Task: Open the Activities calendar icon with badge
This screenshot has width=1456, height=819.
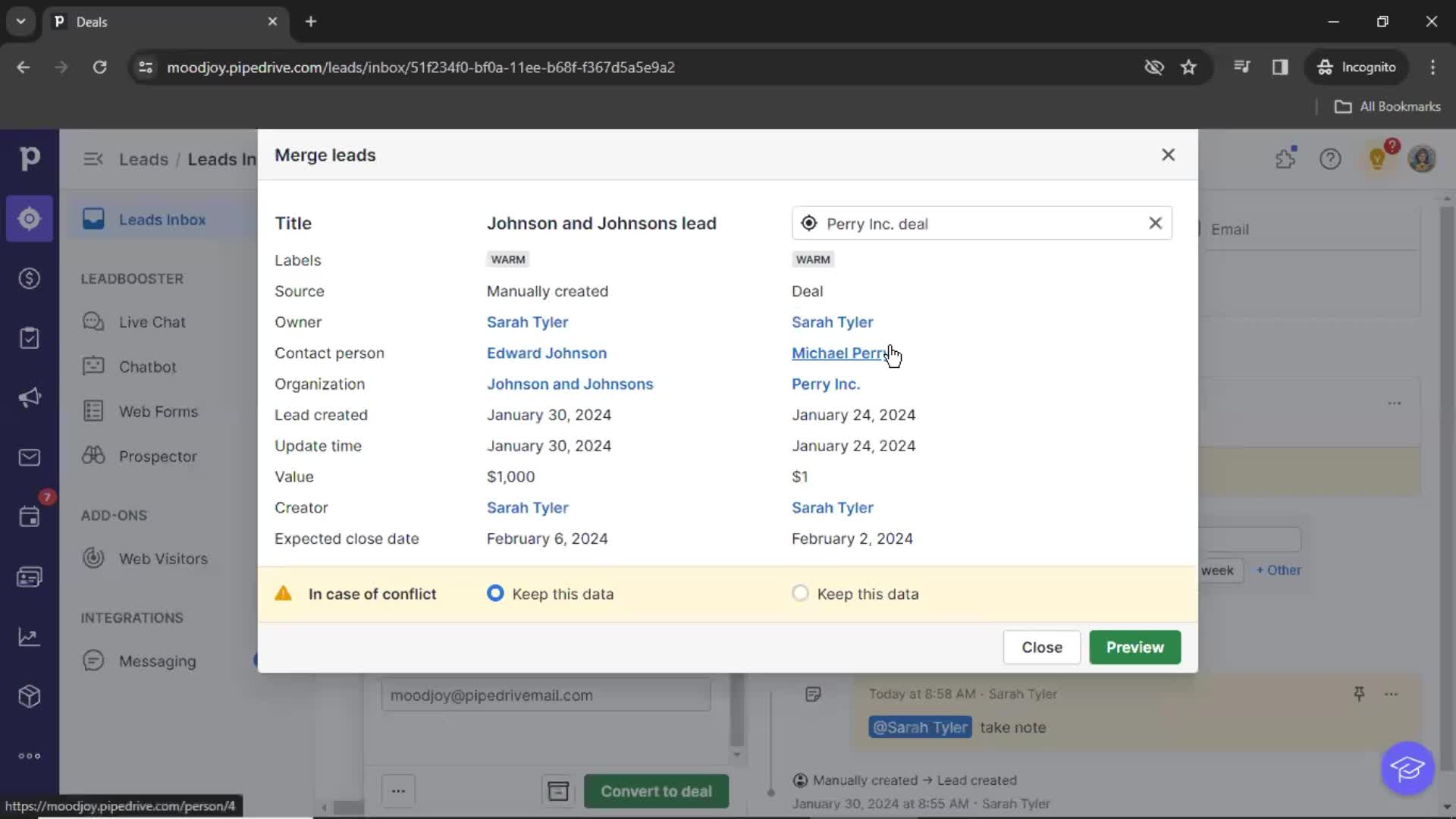Action: pyautogui.click(x=29, y=517)
